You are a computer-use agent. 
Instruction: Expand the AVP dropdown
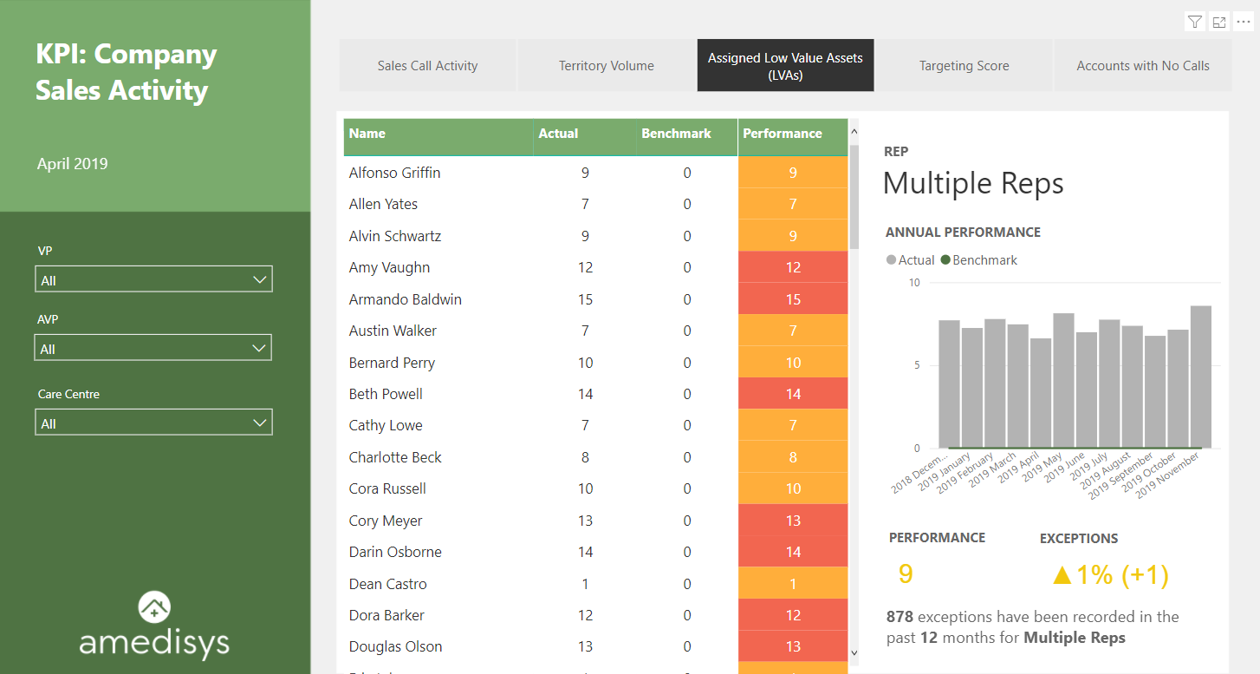(x=259, y=348)
